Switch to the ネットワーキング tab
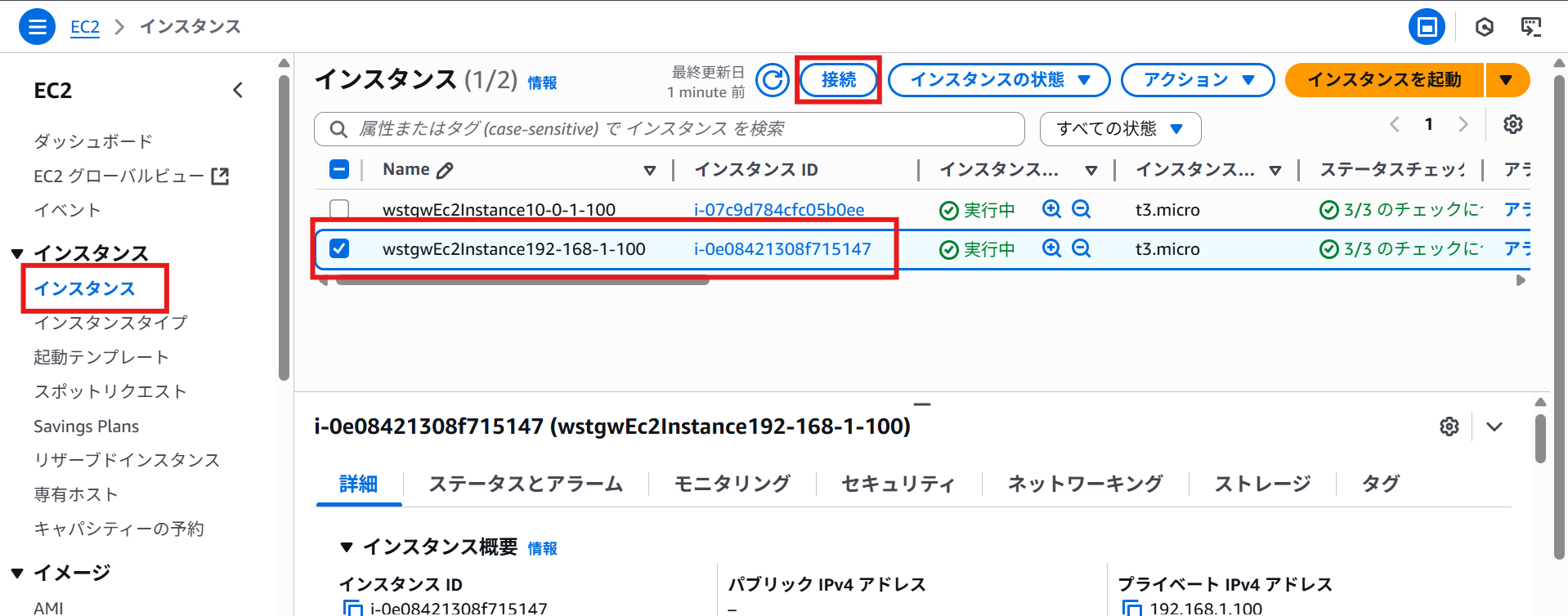 click(1085, 484)
